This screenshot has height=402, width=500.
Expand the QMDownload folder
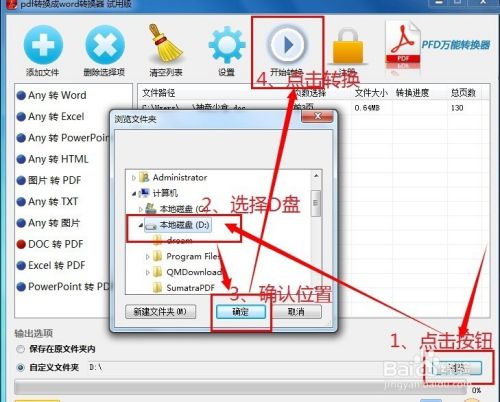148,272
